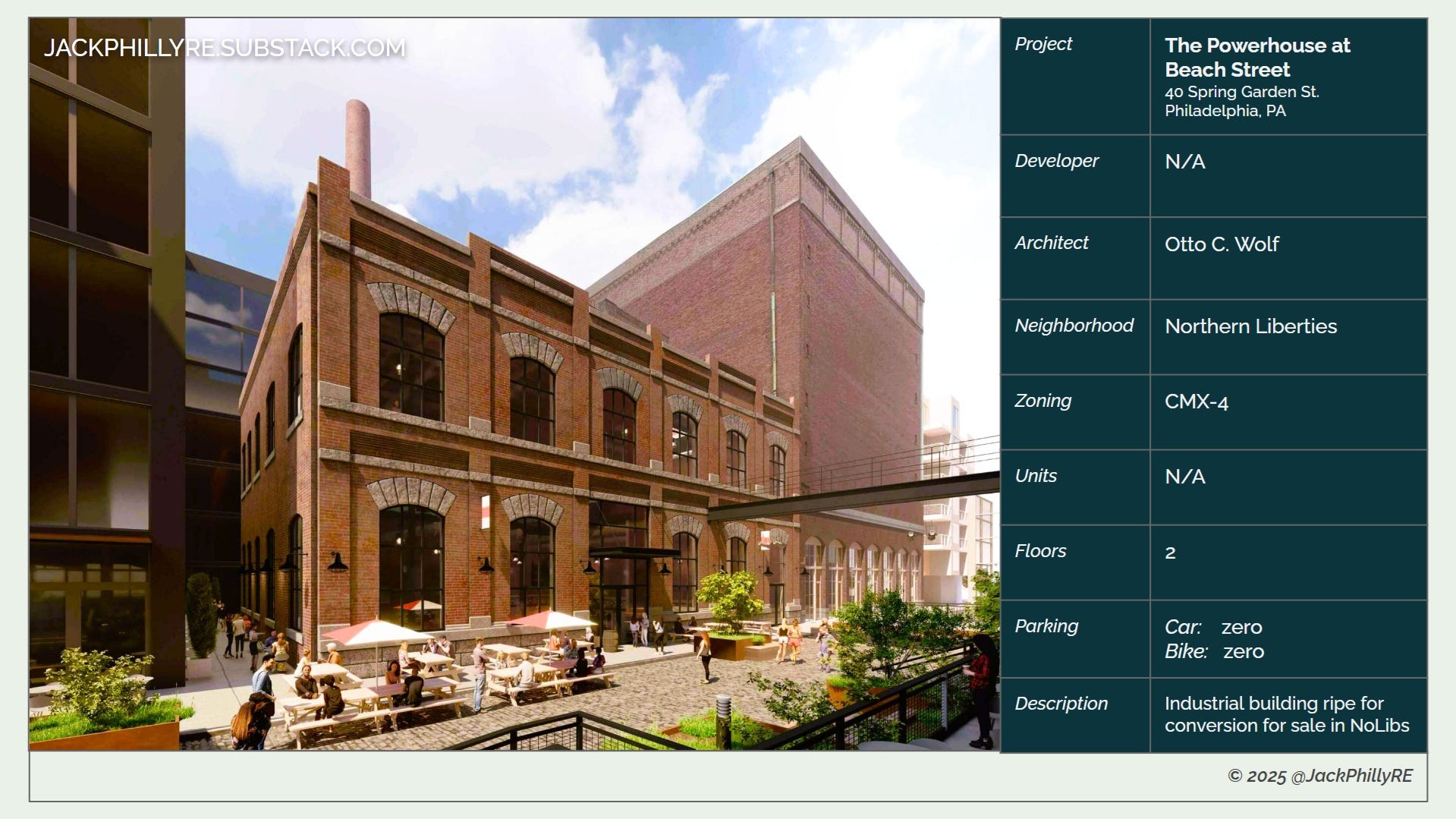Click the 'Parking' row label
This screenshot has width=1456, height=819.
[x=1046, y=626]
